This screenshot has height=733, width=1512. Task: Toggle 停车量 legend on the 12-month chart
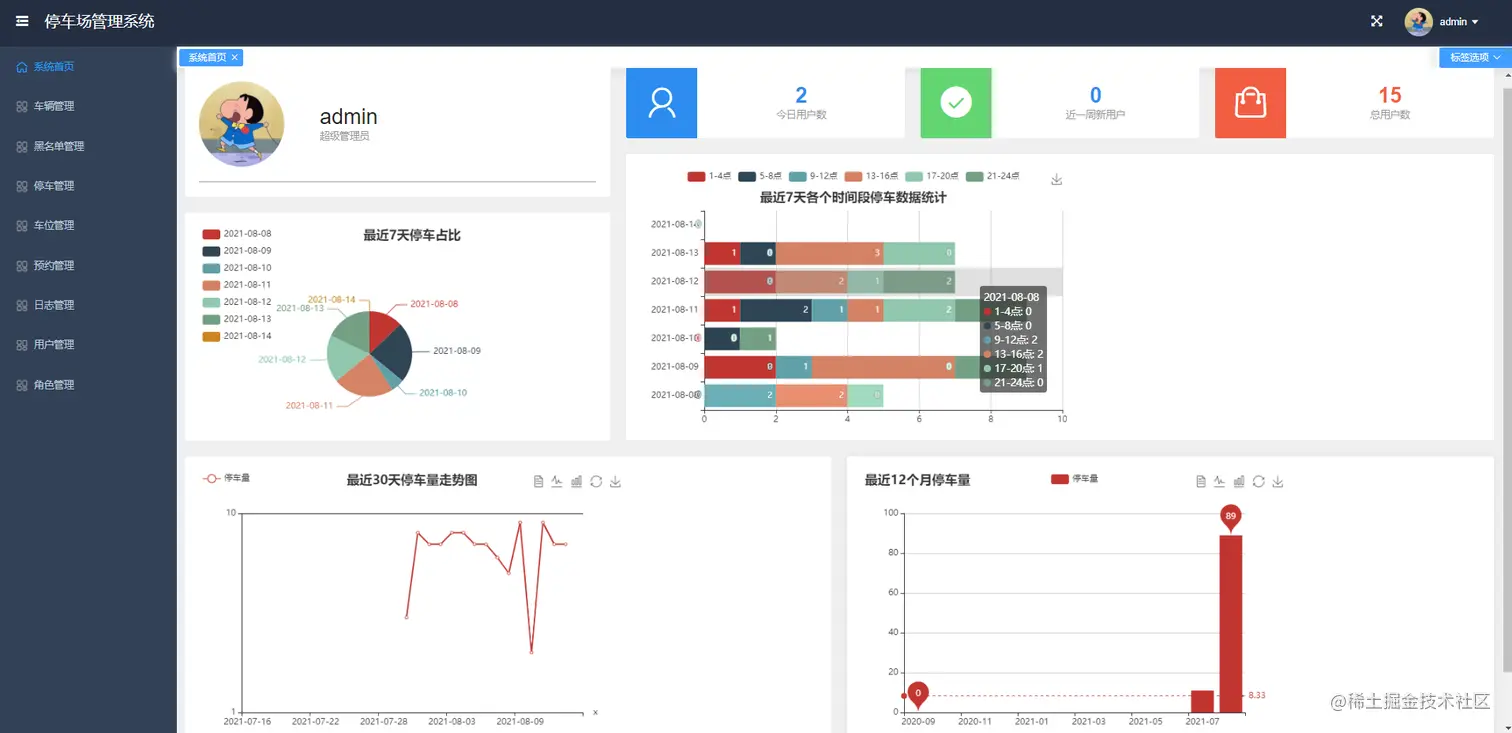coord(1075,479)
